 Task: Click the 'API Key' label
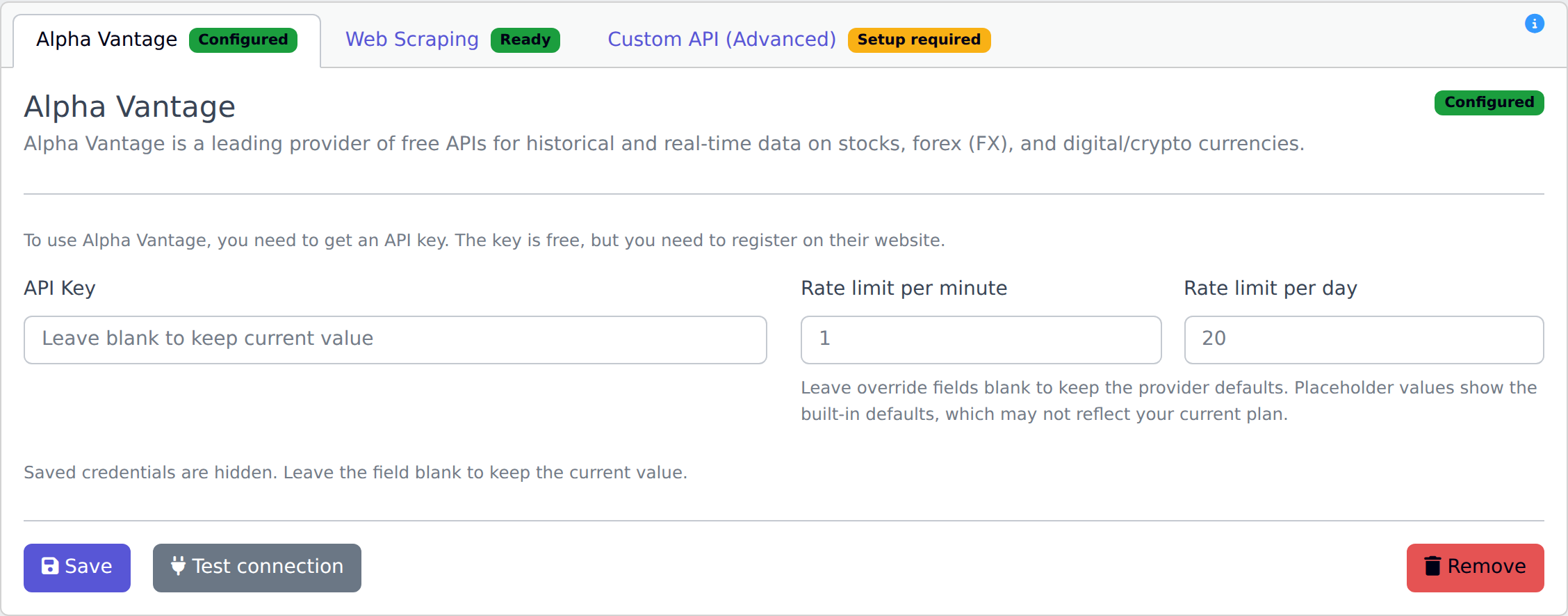click(x=60, y=288)
